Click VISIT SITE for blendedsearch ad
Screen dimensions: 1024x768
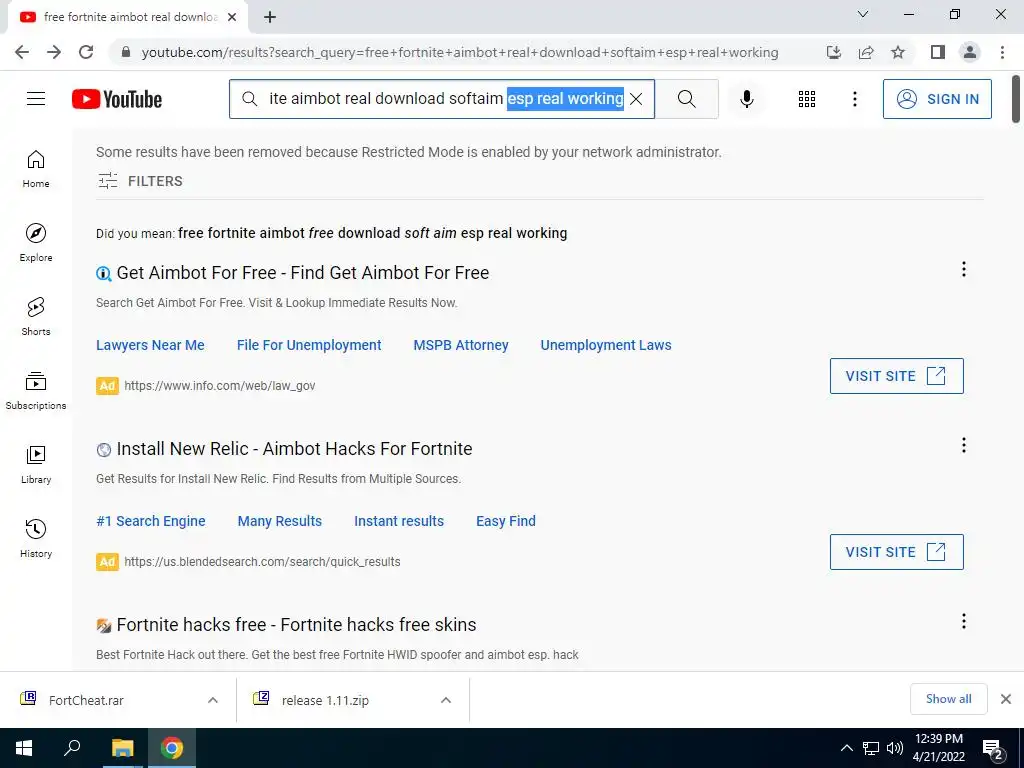click(x=896, y=552)
